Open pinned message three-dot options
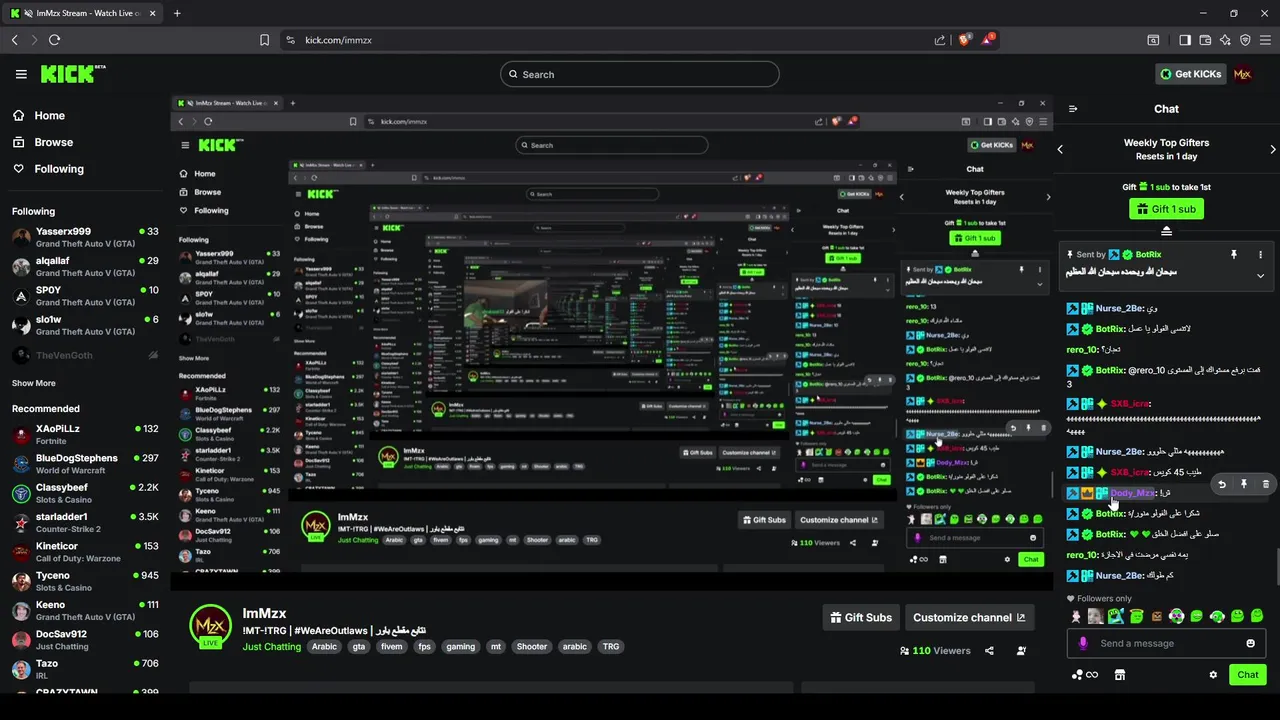 (x=1260, y=255)
